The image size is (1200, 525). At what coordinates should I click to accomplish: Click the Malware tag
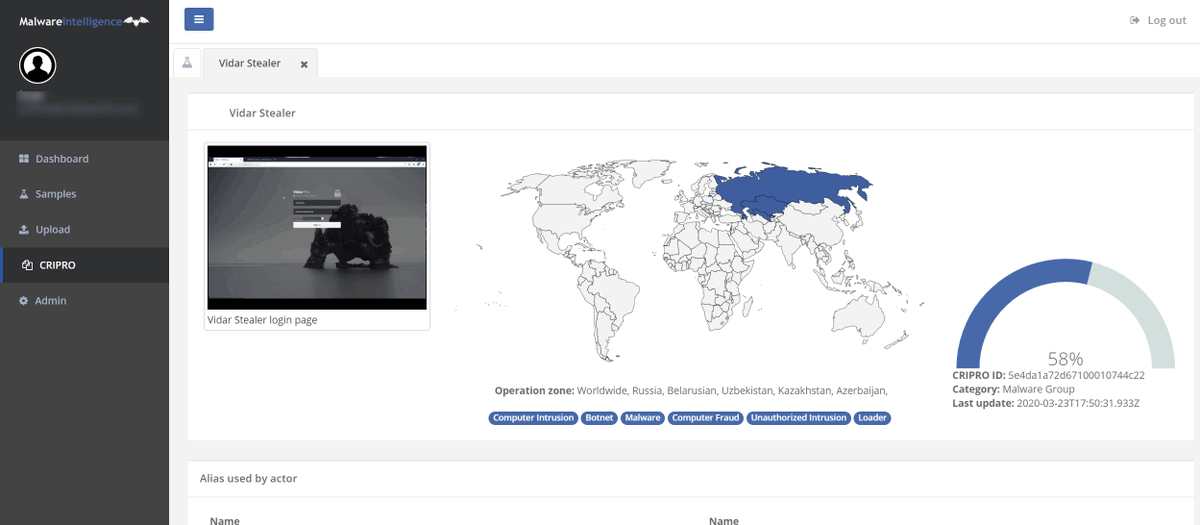point(642,418)
